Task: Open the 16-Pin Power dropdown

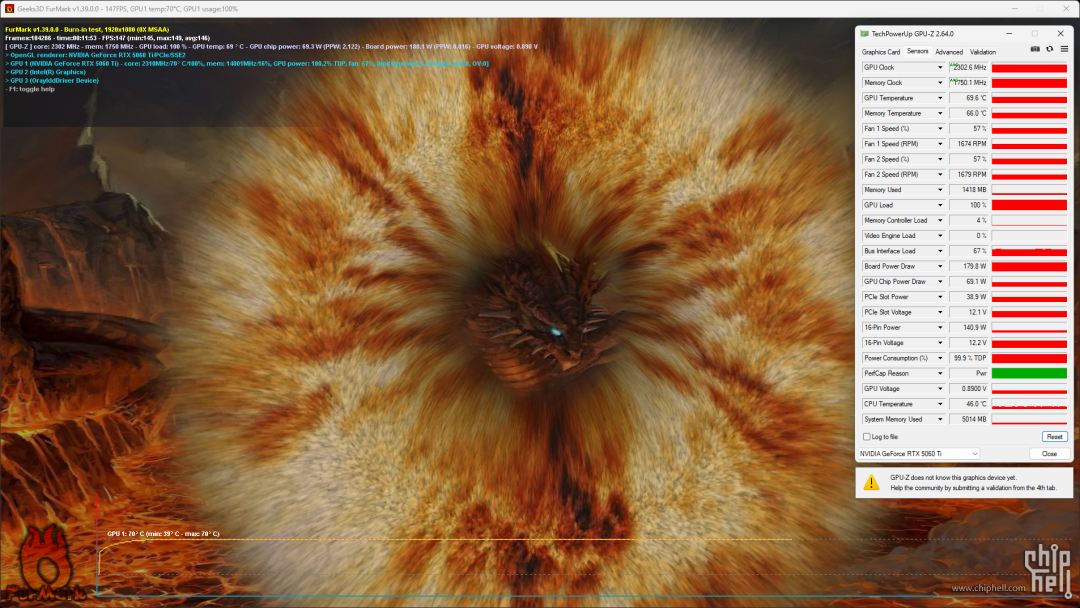Action: [x=939, y=328]
